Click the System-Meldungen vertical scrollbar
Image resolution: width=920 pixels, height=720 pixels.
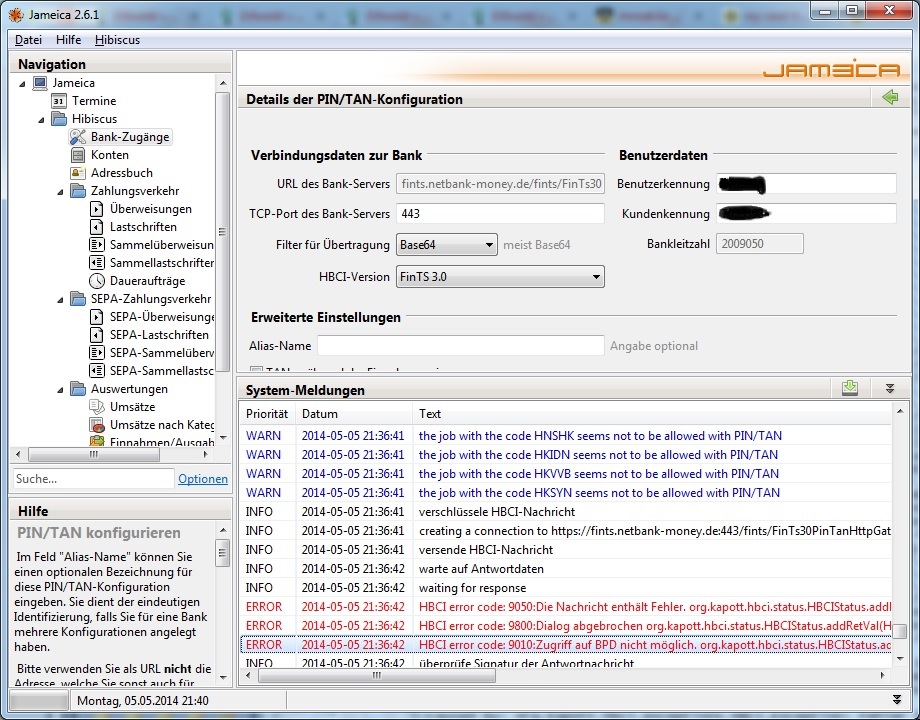click(899, 631)
